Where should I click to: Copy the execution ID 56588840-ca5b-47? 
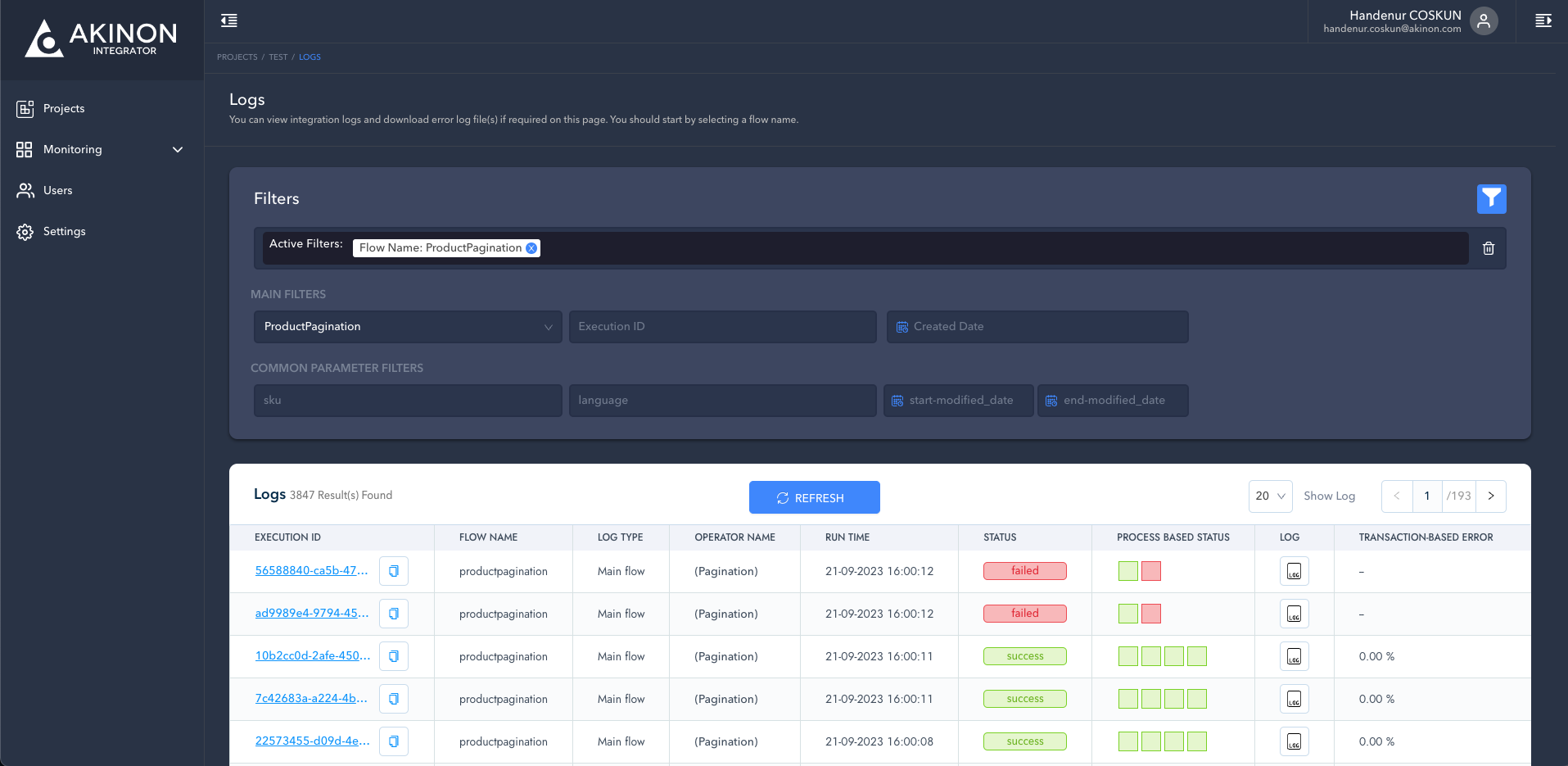click(394, 571)
